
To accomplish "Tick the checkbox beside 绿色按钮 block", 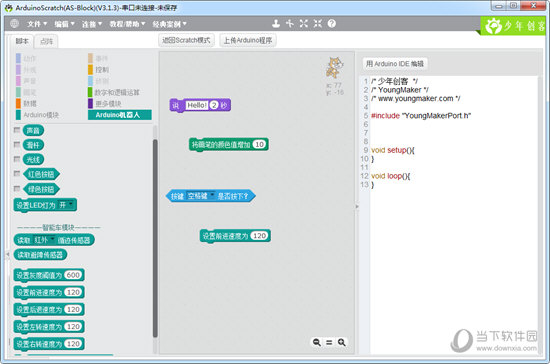I will point(16,189).
